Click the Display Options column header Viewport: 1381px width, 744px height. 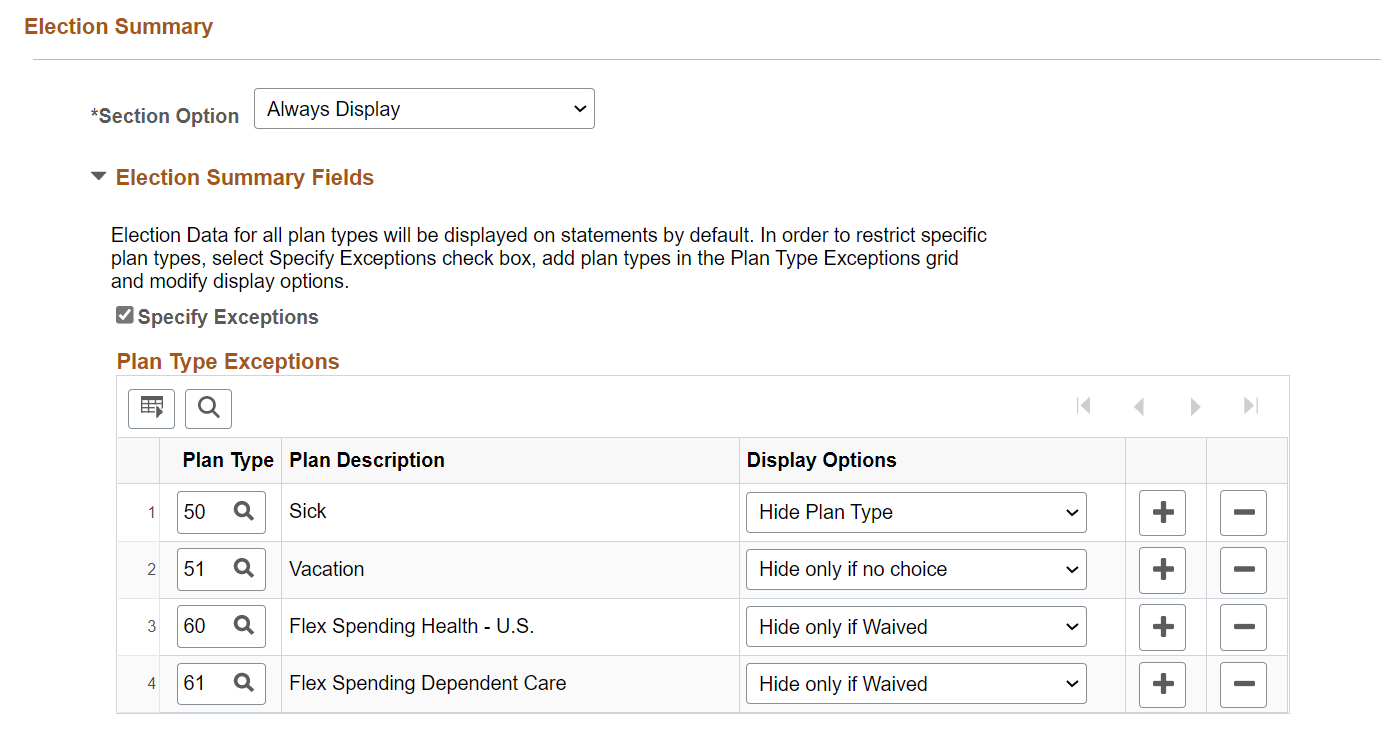pos(821,461)
